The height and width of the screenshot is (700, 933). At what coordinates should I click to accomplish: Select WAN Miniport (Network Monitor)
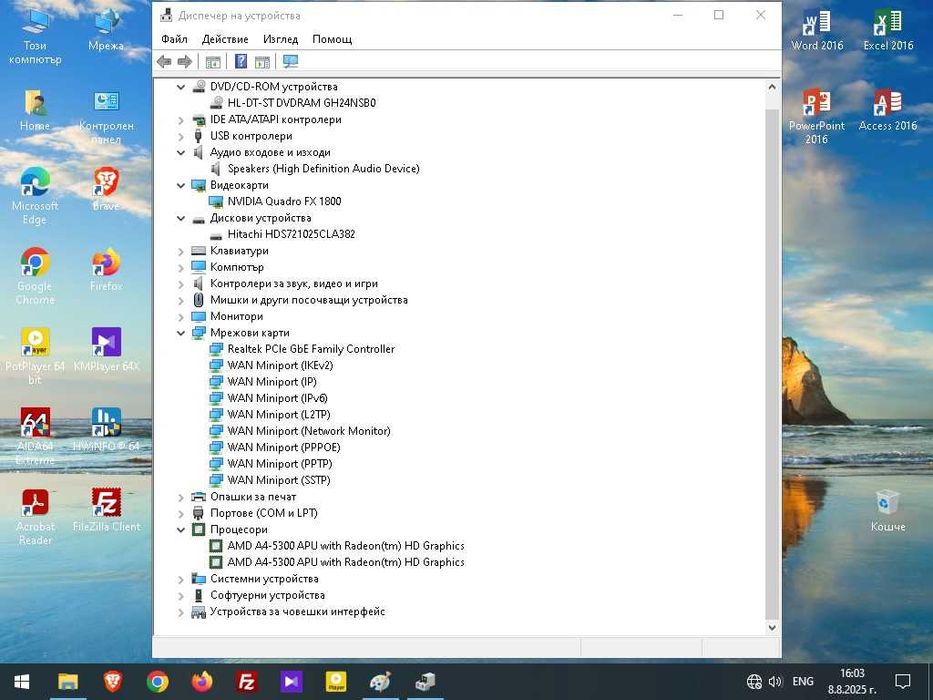[309, 431]
